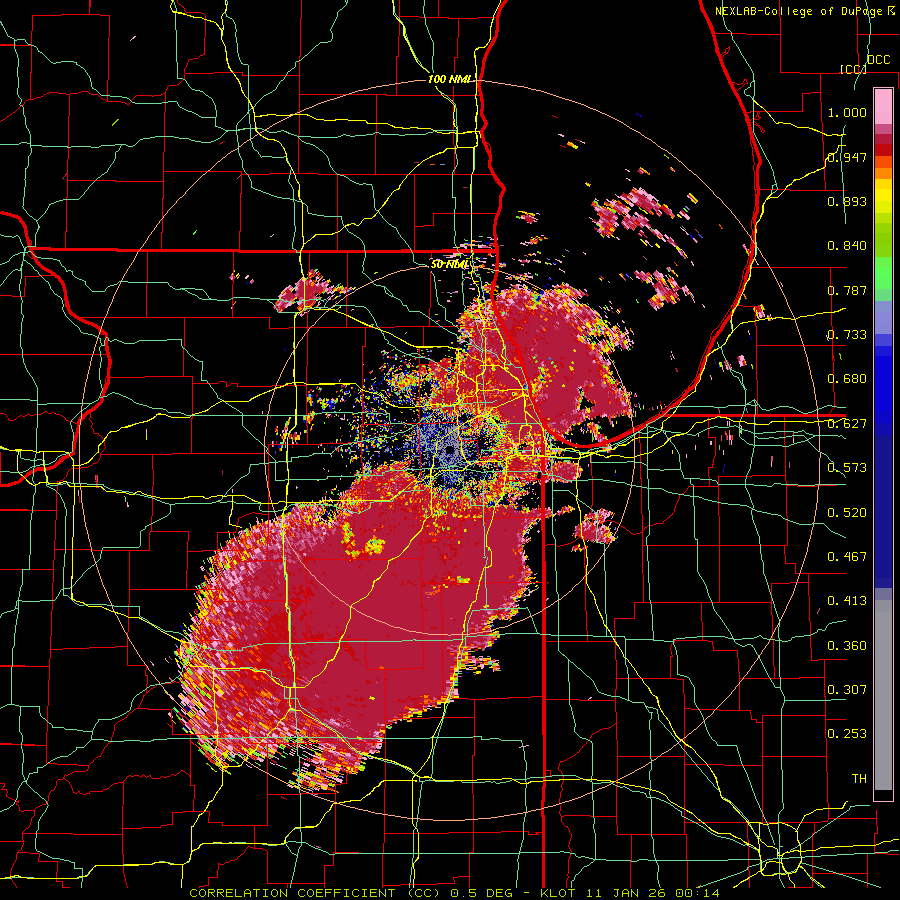Click the 00:14 timestamp
The image size is (900, 900).
click(x=698, y=893)
